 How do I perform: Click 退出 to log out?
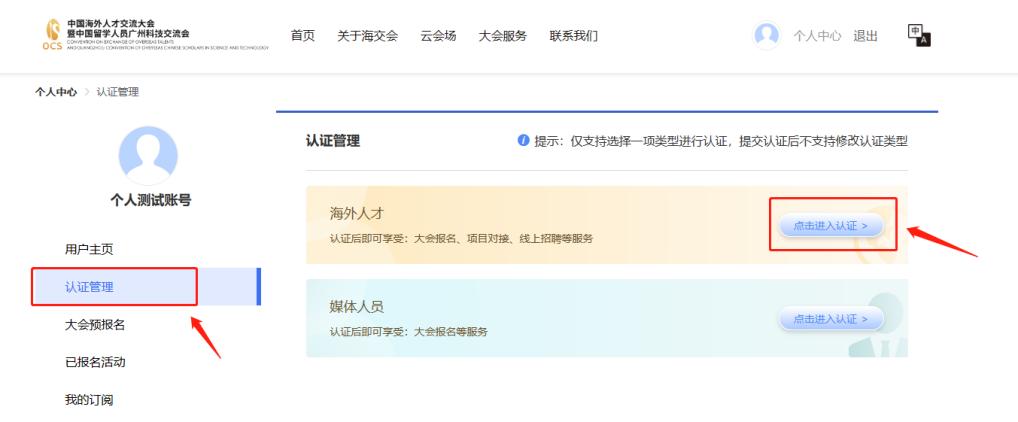coord(865,36)
